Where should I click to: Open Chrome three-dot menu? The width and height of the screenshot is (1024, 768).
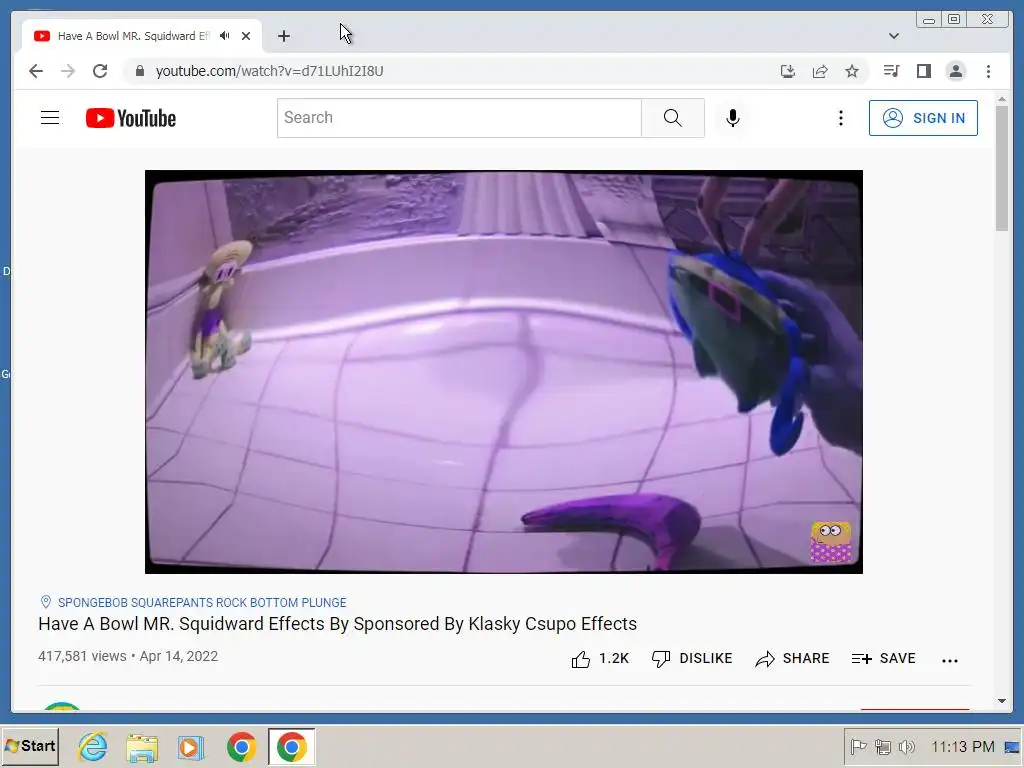pos(988,71)
